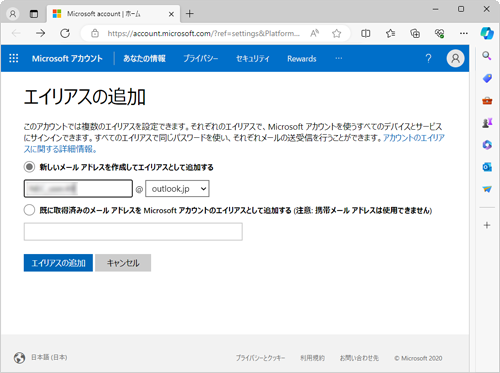The height and width of the screenshot is (373, 500).
Task: Select add existing email address radio option
Action: [x=29, y=210]
